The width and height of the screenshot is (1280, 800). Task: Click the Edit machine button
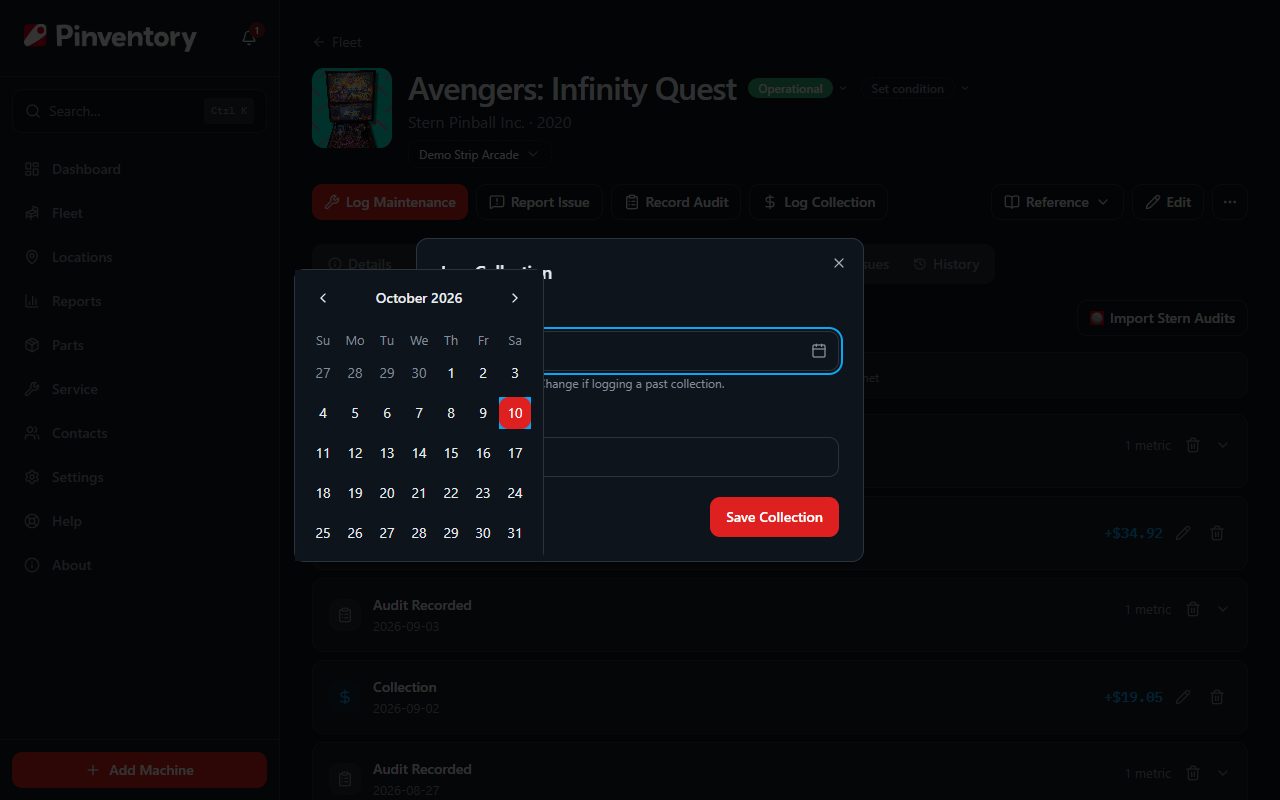1168,202
